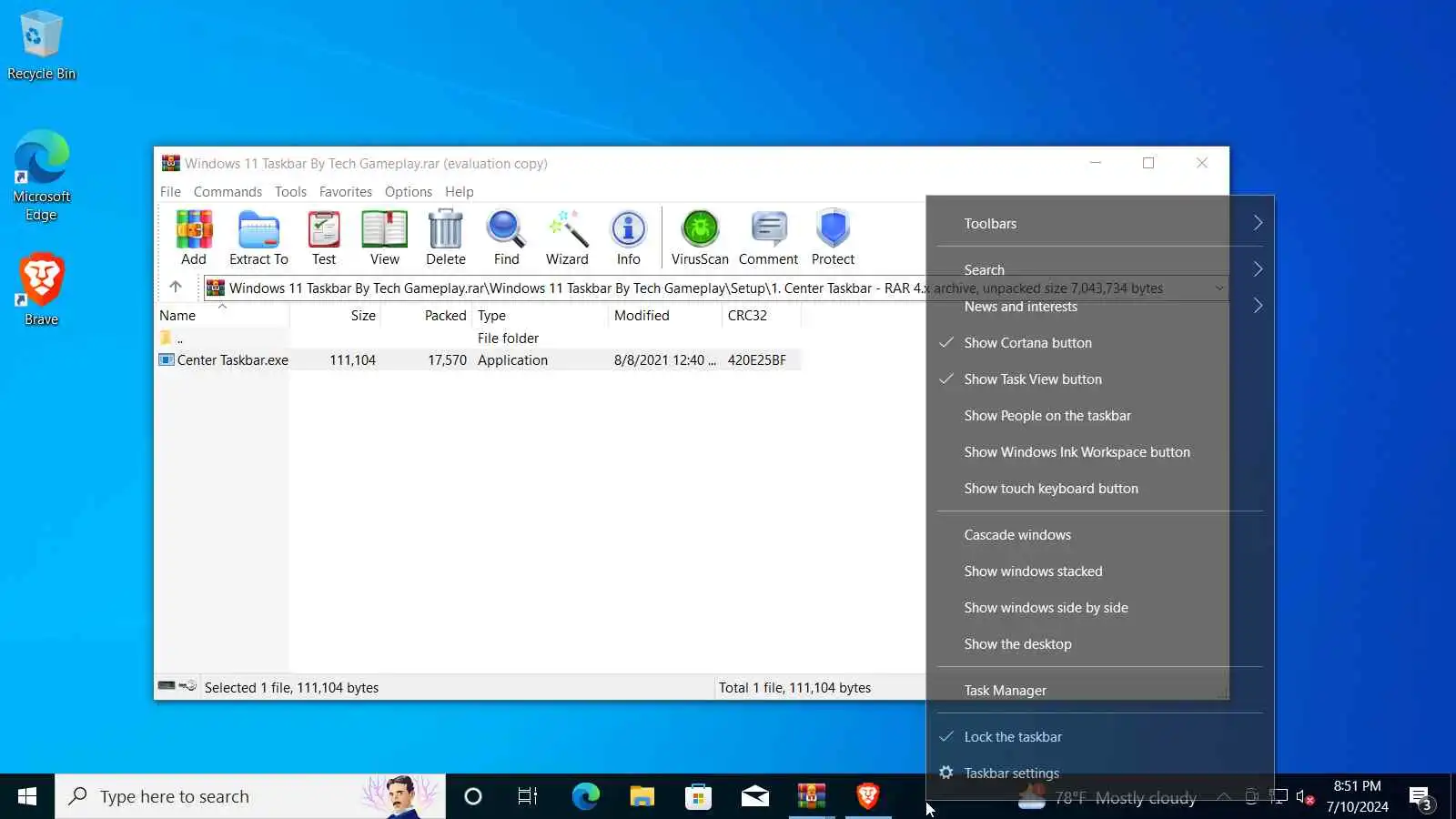Go up one folder with the arrow

tap(176, 288)
